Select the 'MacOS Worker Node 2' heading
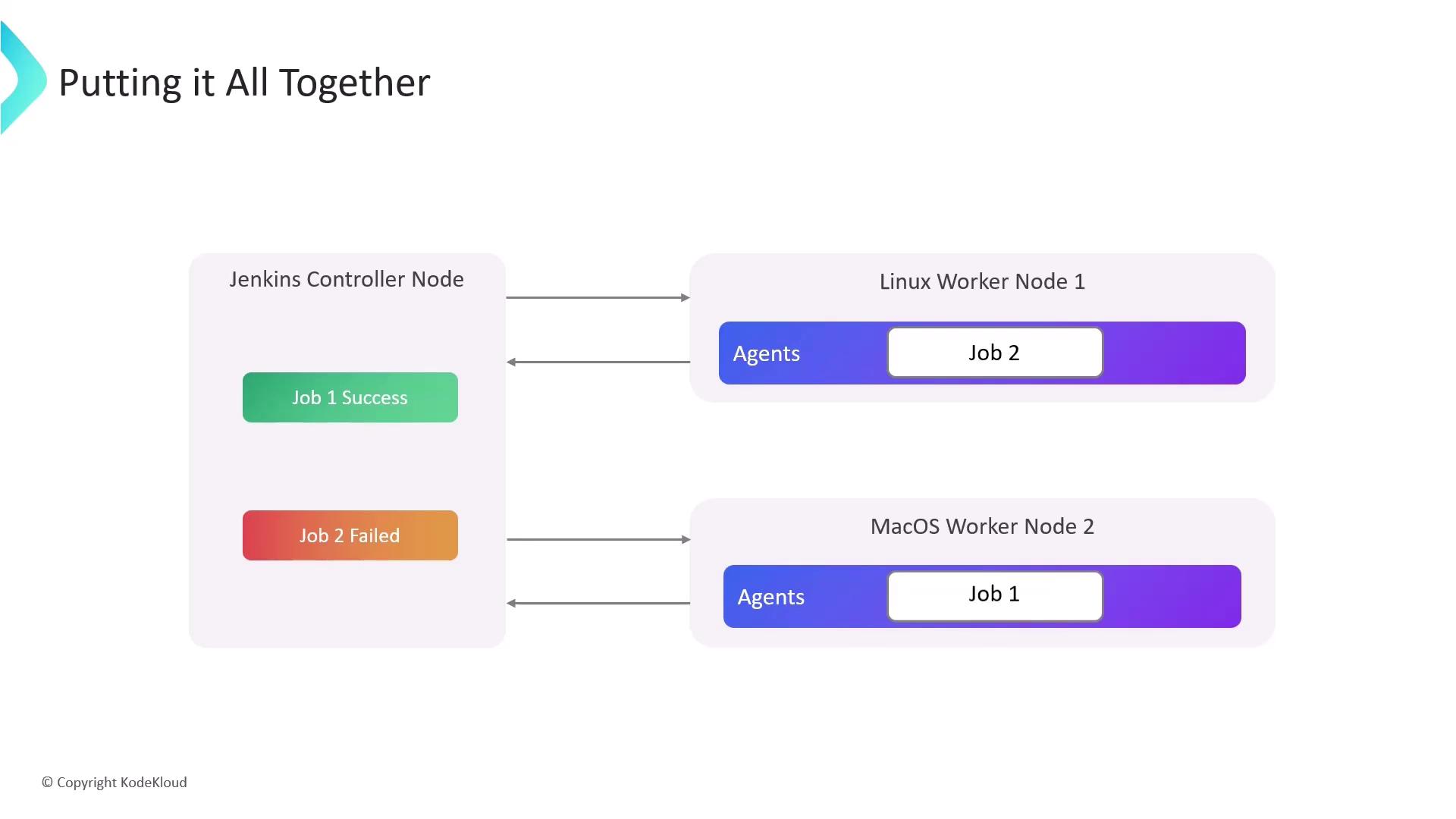The image size is (1456, 819). (x=982, y=526)
